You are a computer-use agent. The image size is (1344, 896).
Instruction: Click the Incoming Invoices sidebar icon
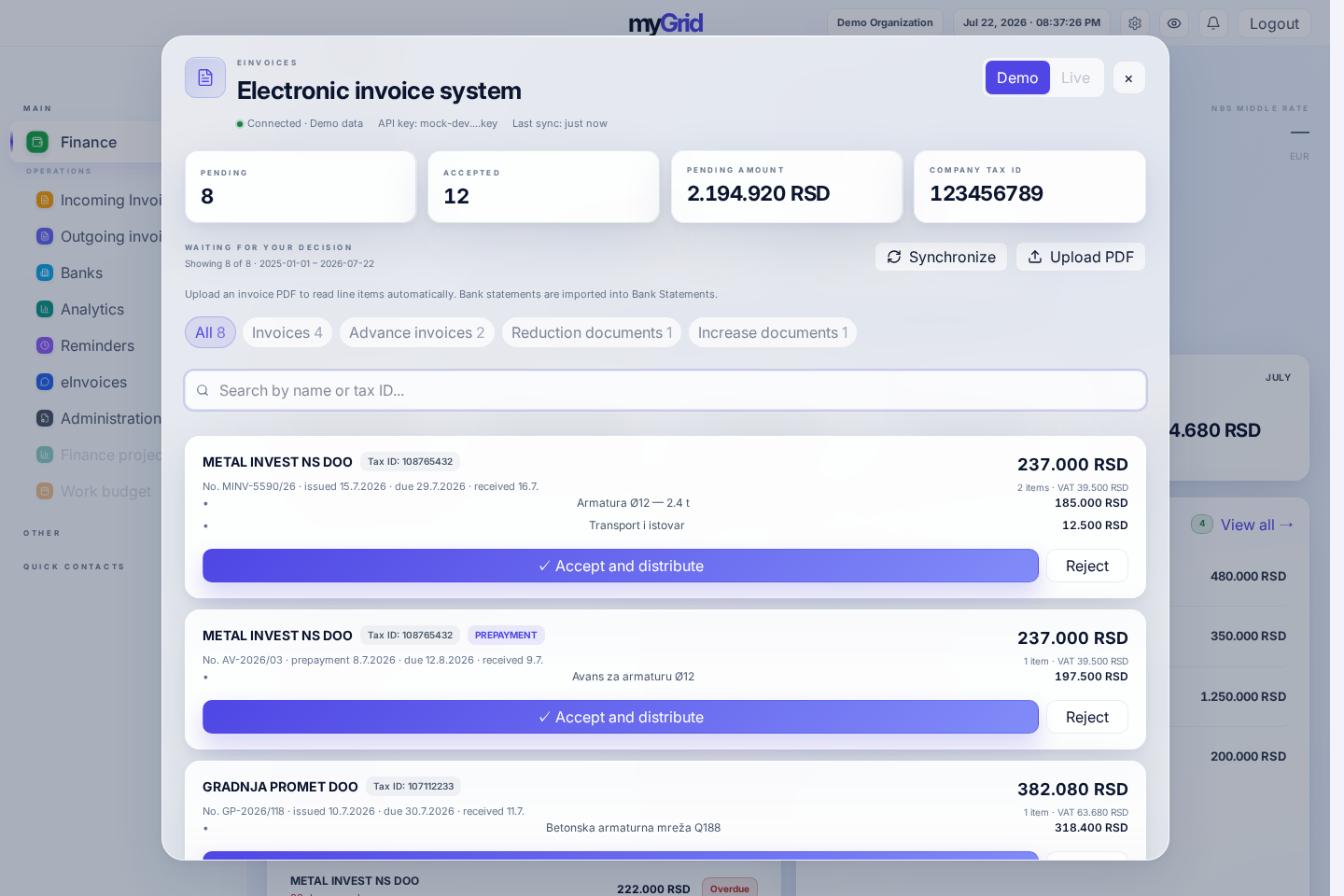pyautogui.click(x=45, y=200)
